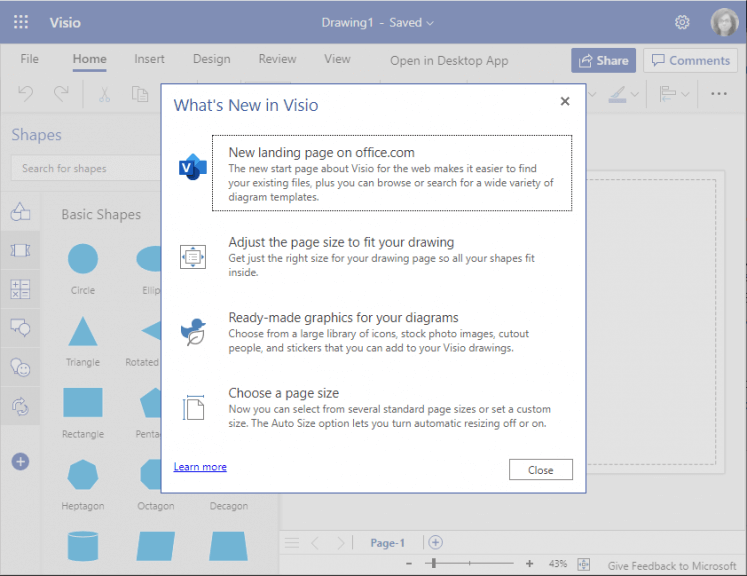This screenshot has height=576, width=747.
Task: Click the choose page size icon
Action: pos(193,407)
